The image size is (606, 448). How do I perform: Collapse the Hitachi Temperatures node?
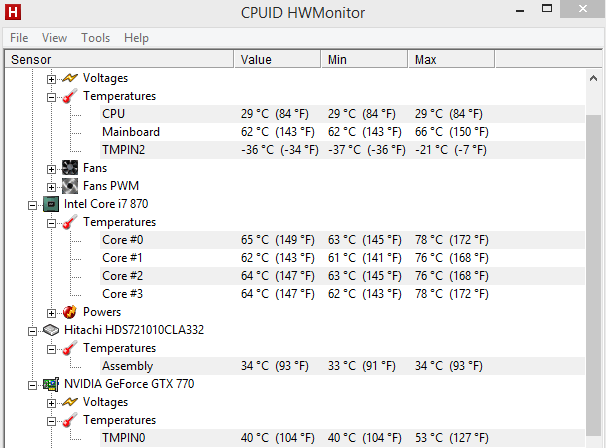coord(51,349)
